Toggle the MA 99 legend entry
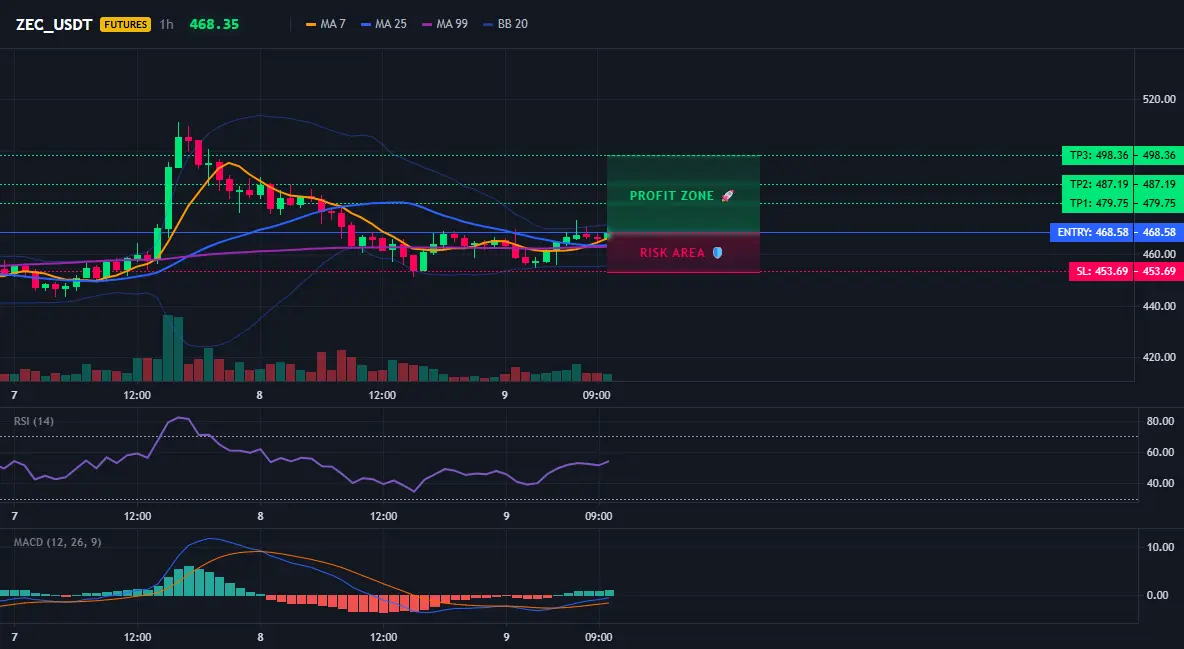Screen dimensions: 1184x649 coord(445,24)
